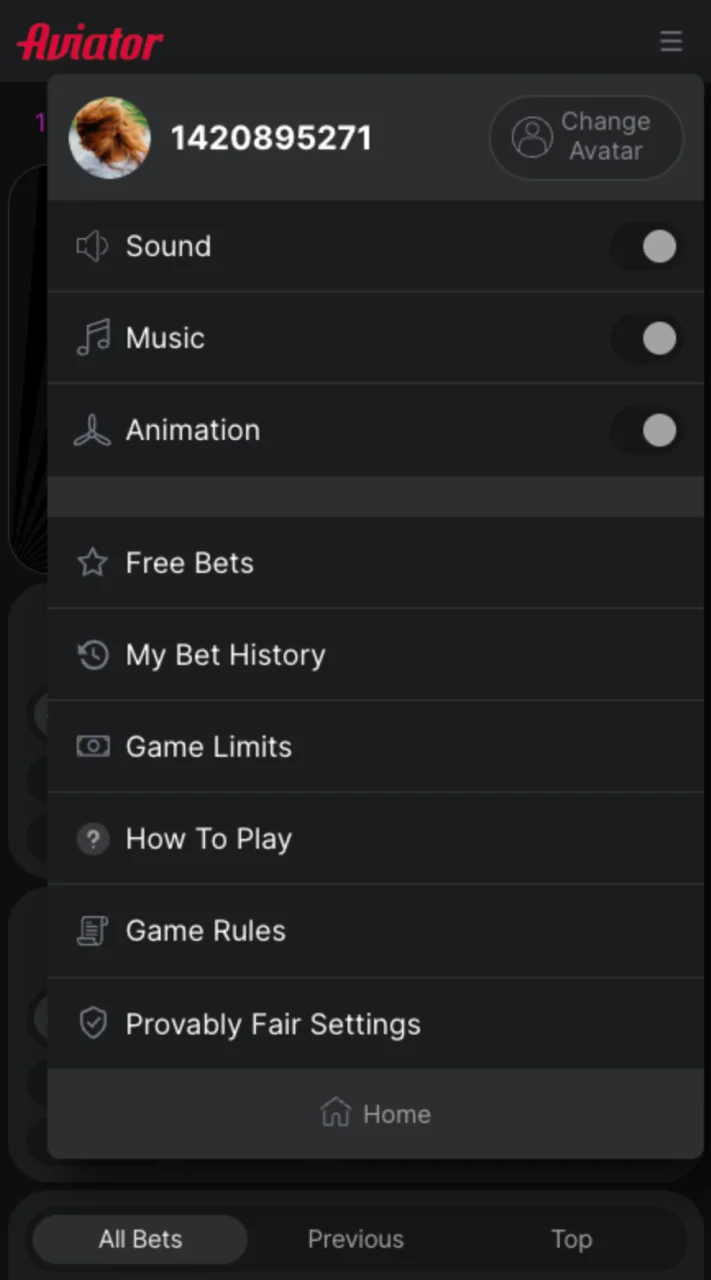Click the Change Avatar button
Screen dimensions: 711x1280
click(x=586, y=138)
